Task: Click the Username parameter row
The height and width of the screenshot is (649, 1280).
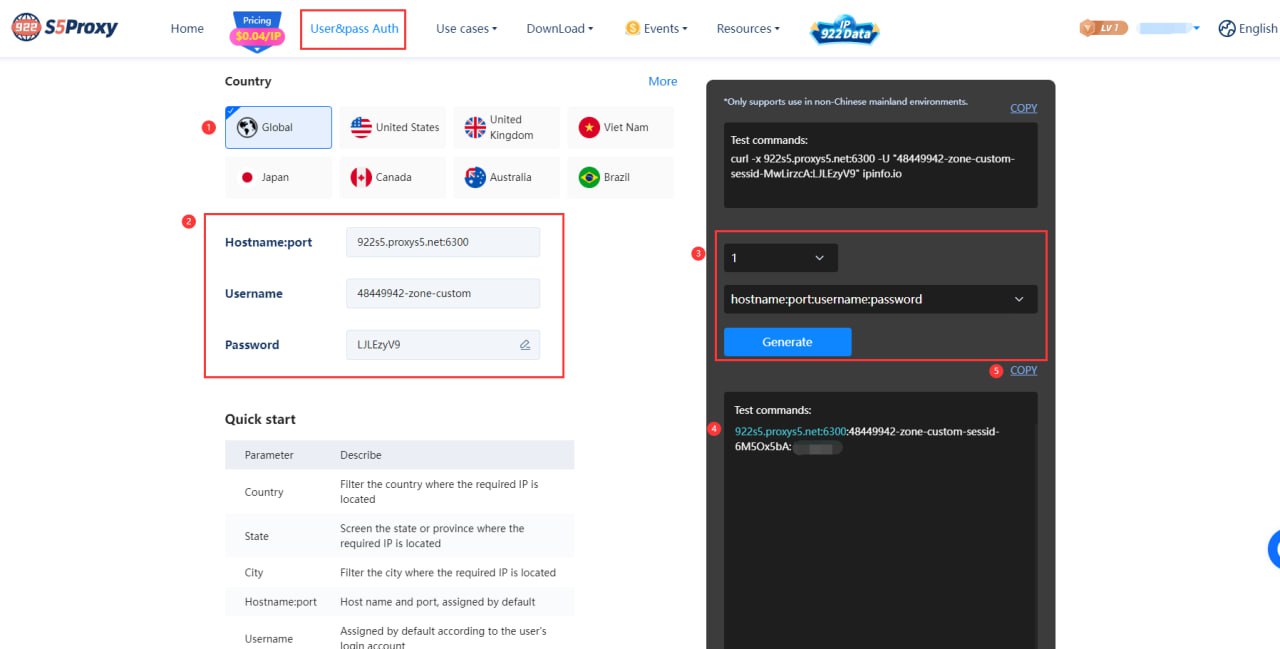Action: (x=400, y=633)
